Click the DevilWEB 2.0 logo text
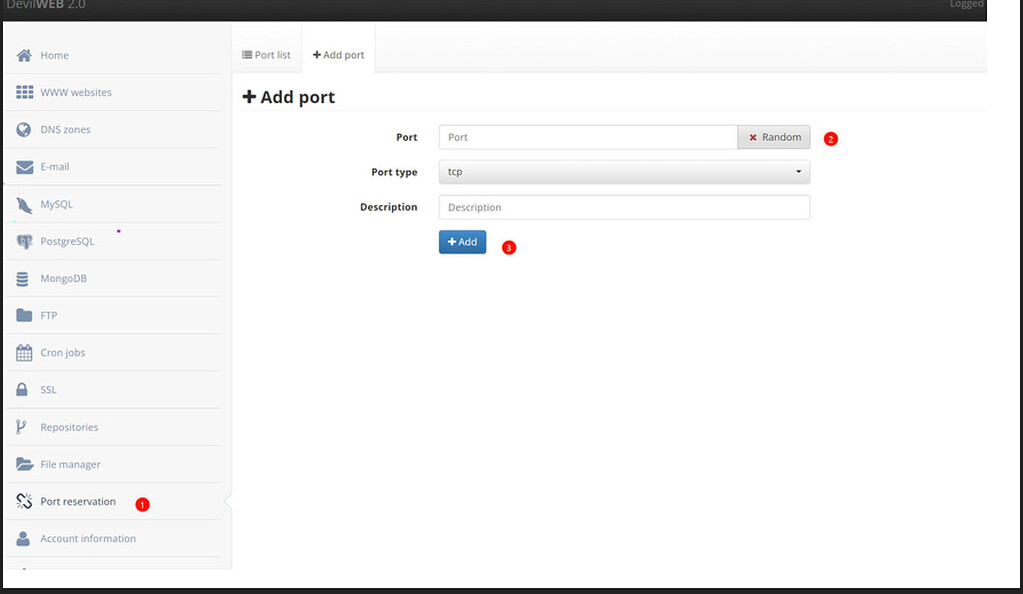The width and height of the screenshot is (1023, 594). [x=46, y=5]
